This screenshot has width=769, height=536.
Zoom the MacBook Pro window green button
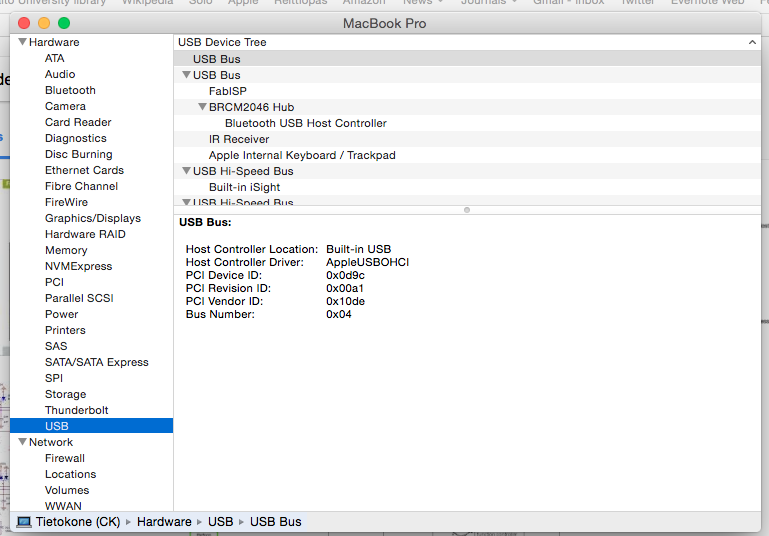[64, 23]
